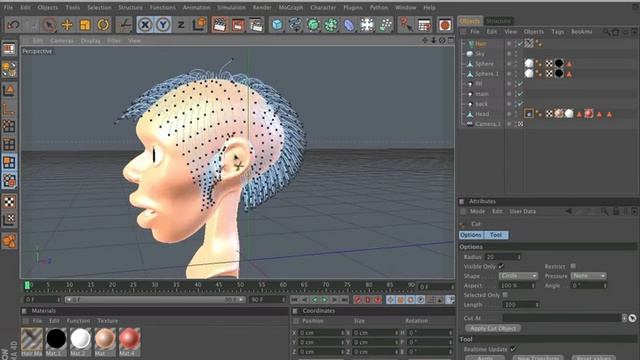Switch to the Structure tab
The image size is (640, 360).
(x=499, y=21)
